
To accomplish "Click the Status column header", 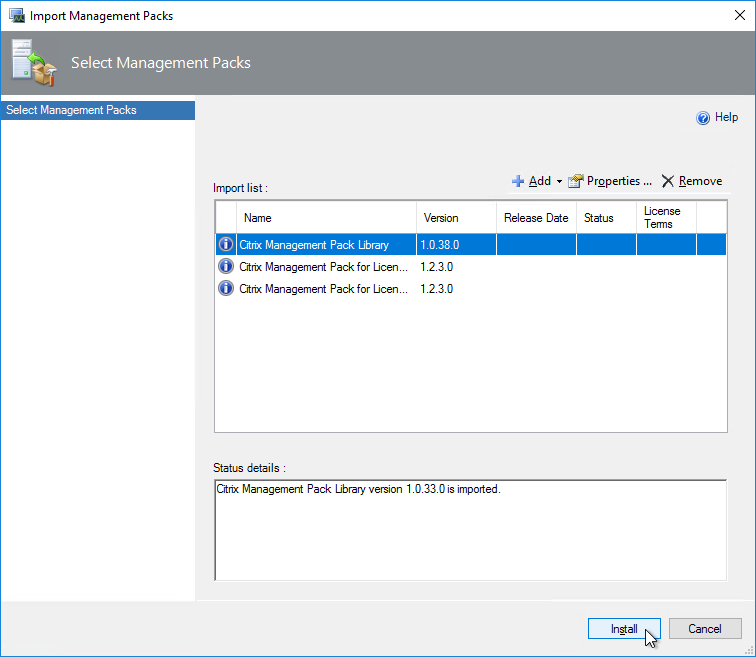I will click(606, 218).
